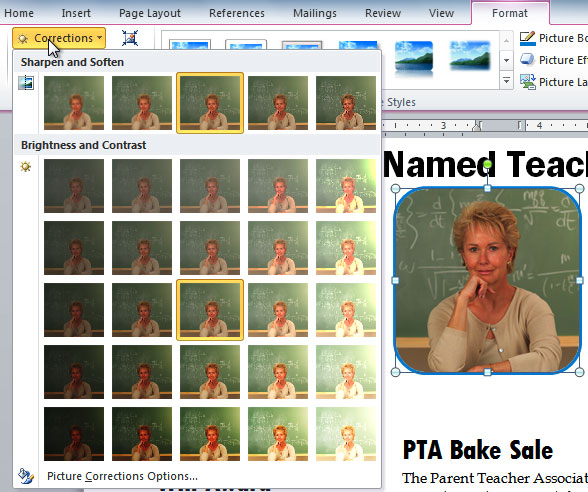Pick the fourth thumbnail in Brightness row one
The image size is (588, 492).
click(278, 186)
